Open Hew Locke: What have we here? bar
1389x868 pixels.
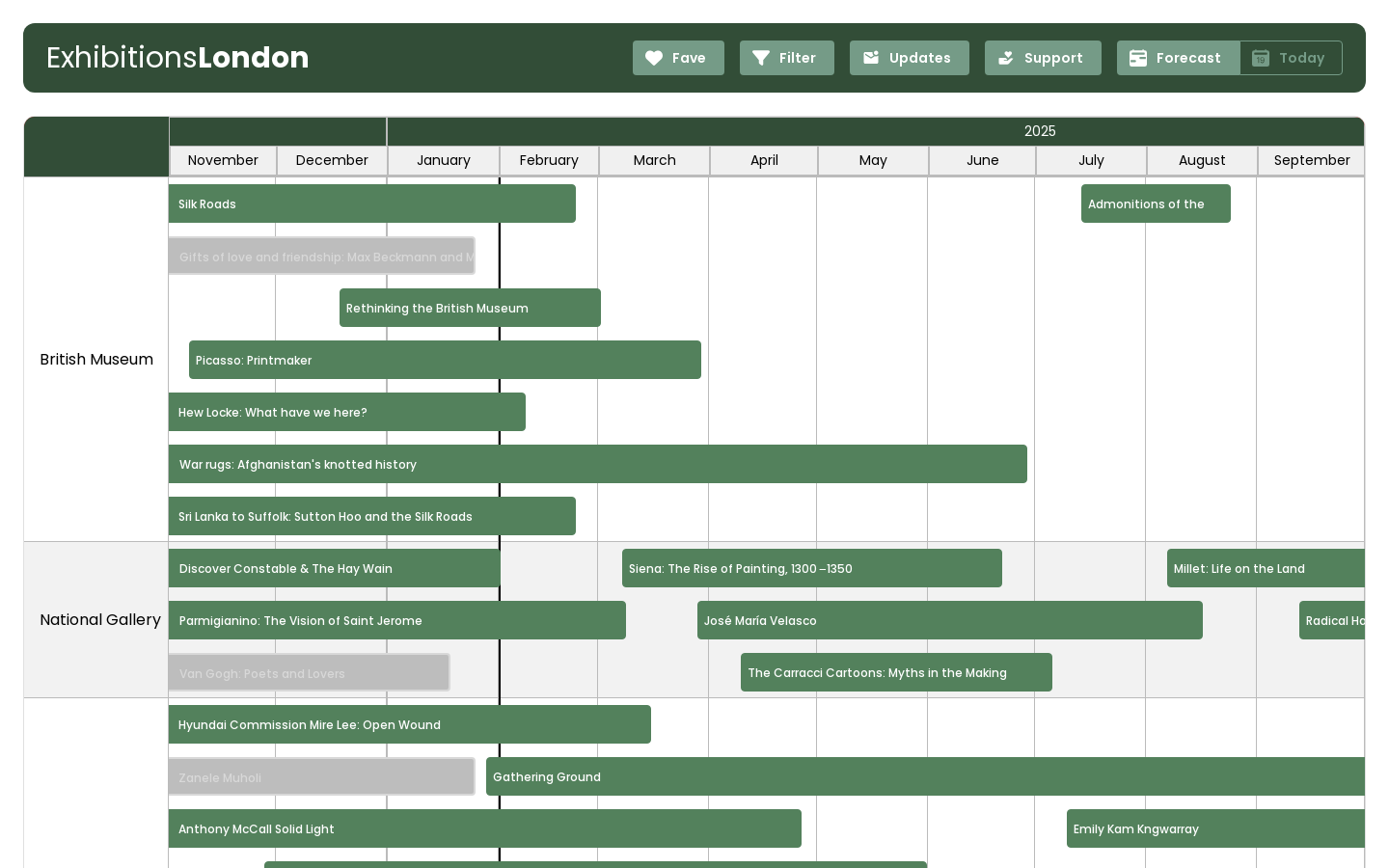[347, 412]
